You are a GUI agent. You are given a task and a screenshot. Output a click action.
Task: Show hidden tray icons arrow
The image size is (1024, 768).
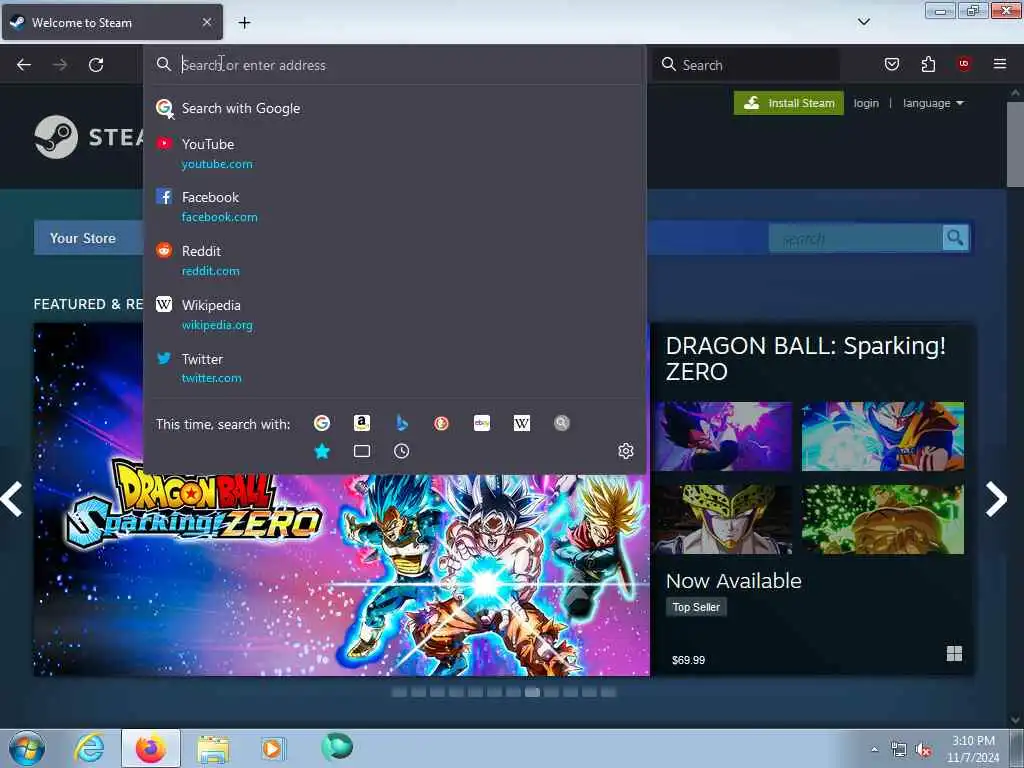tap(874, 750)
